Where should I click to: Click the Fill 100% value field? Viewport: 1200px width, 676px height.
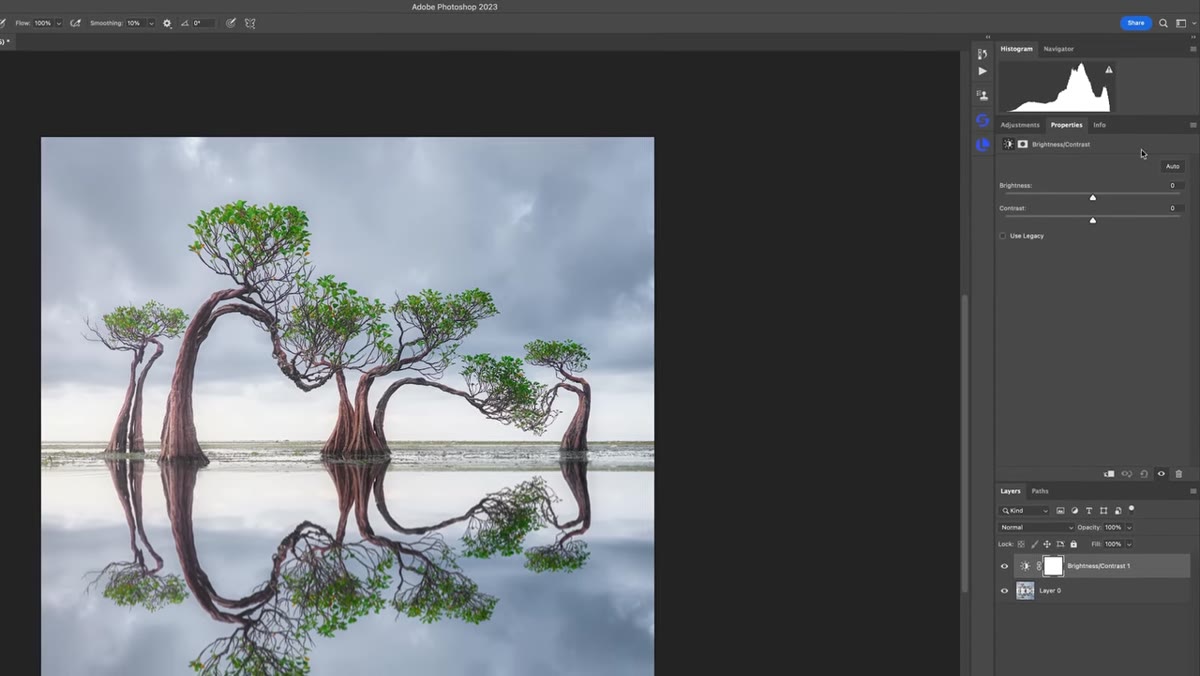(1113, 544)
